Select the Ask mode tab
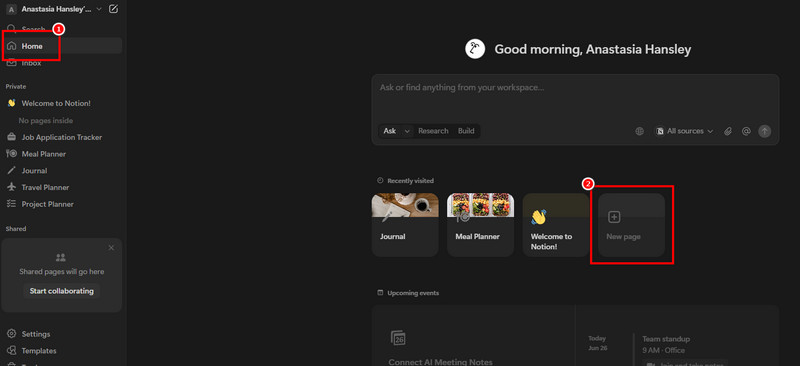 pos(390,131)
